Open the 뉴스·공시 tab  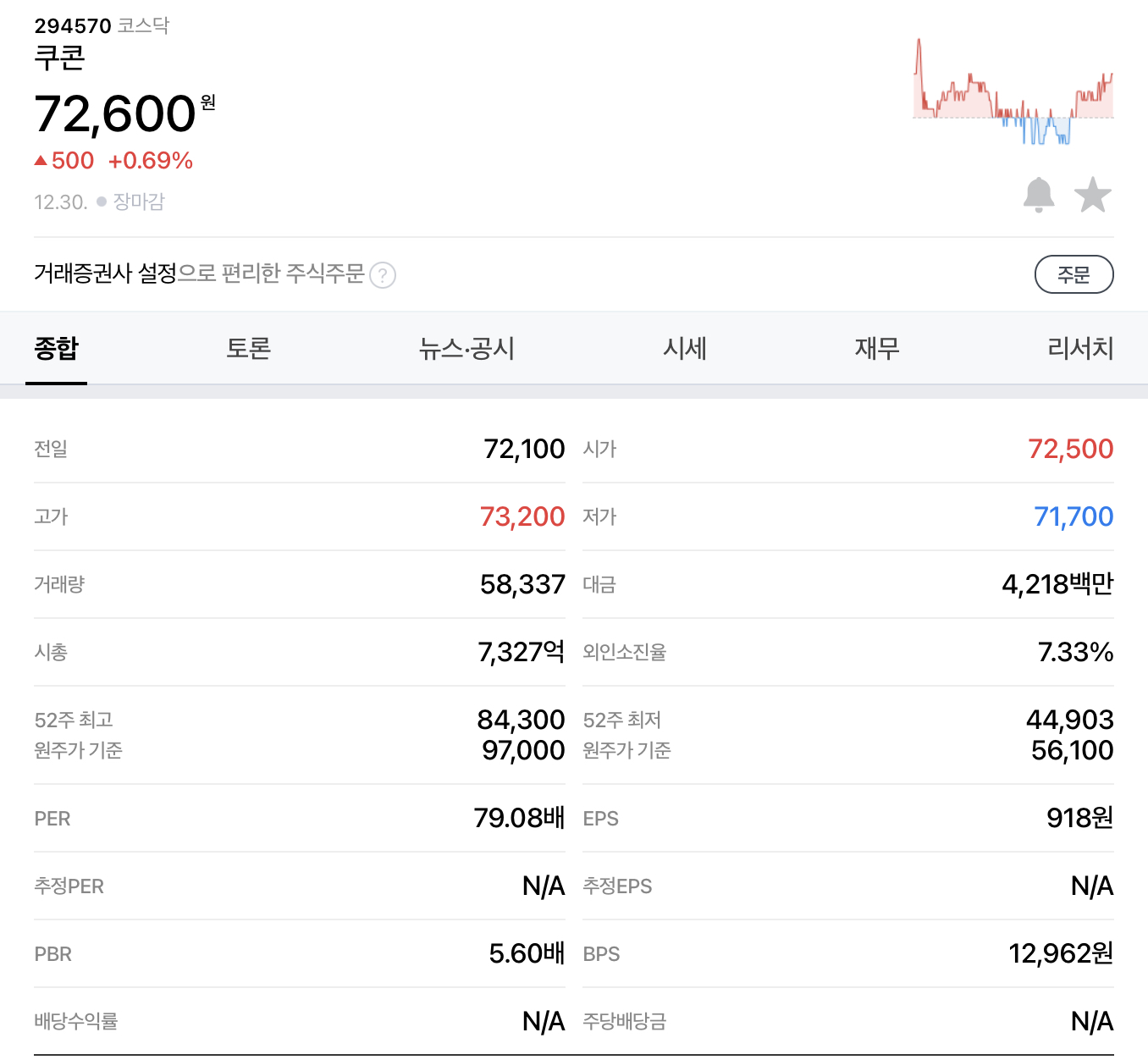tap(466, 348)
